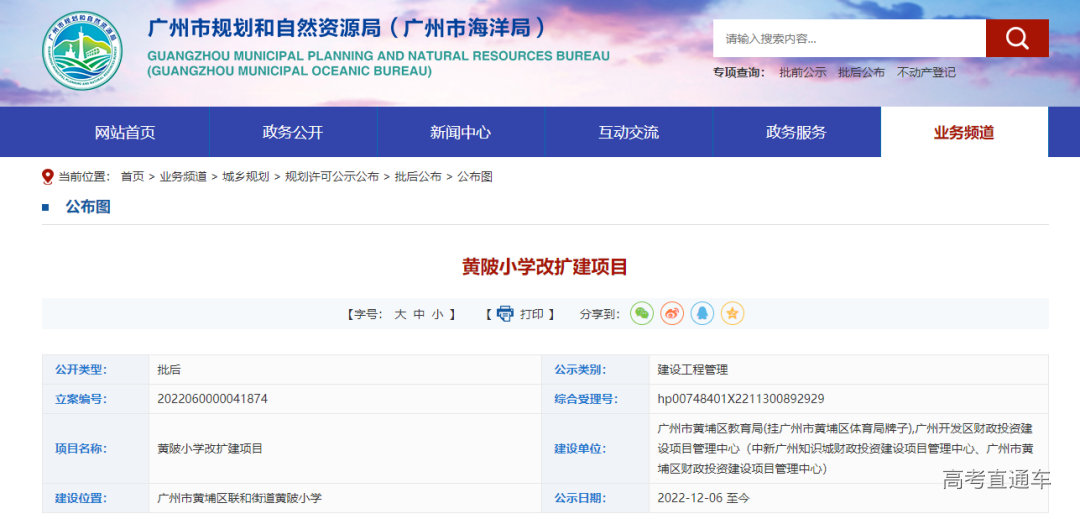Screen dimensions: 1080x519
Task: Switch to the 新闻中心 tab
Action: [460, 132]
